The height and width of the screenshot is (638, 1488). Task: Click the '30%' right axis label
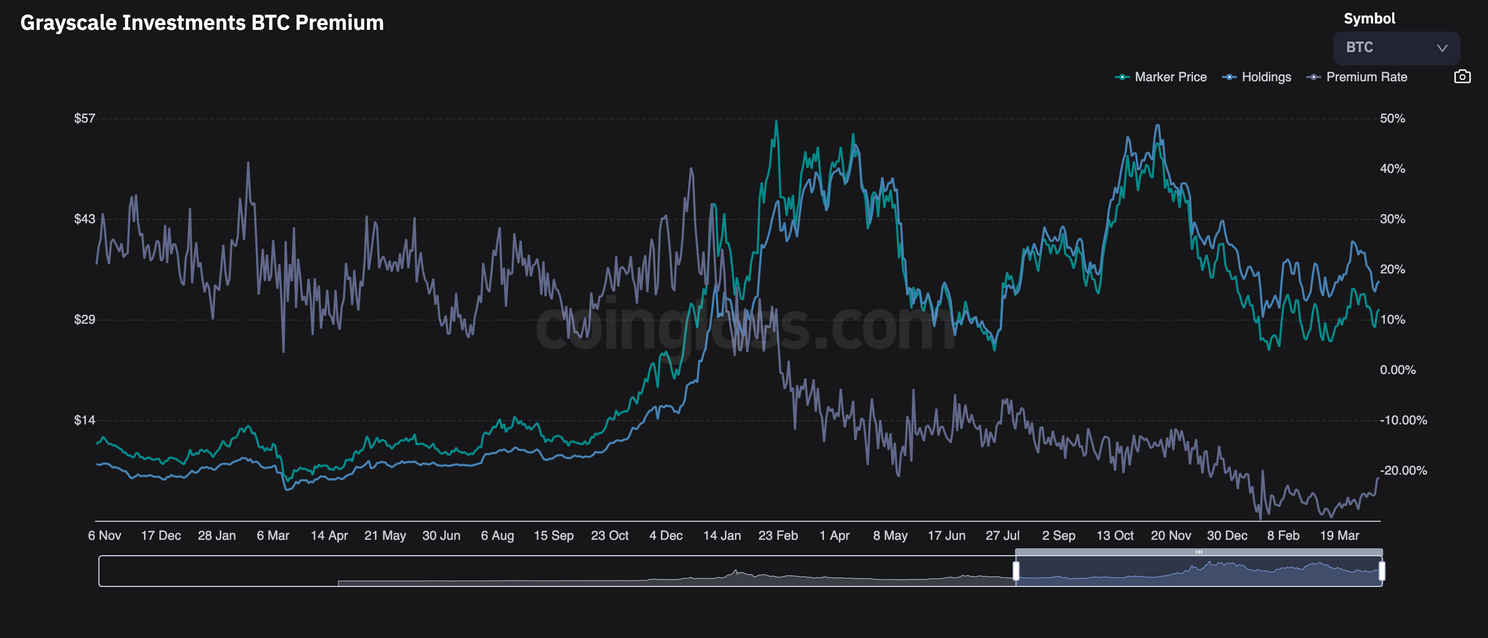1393,219
